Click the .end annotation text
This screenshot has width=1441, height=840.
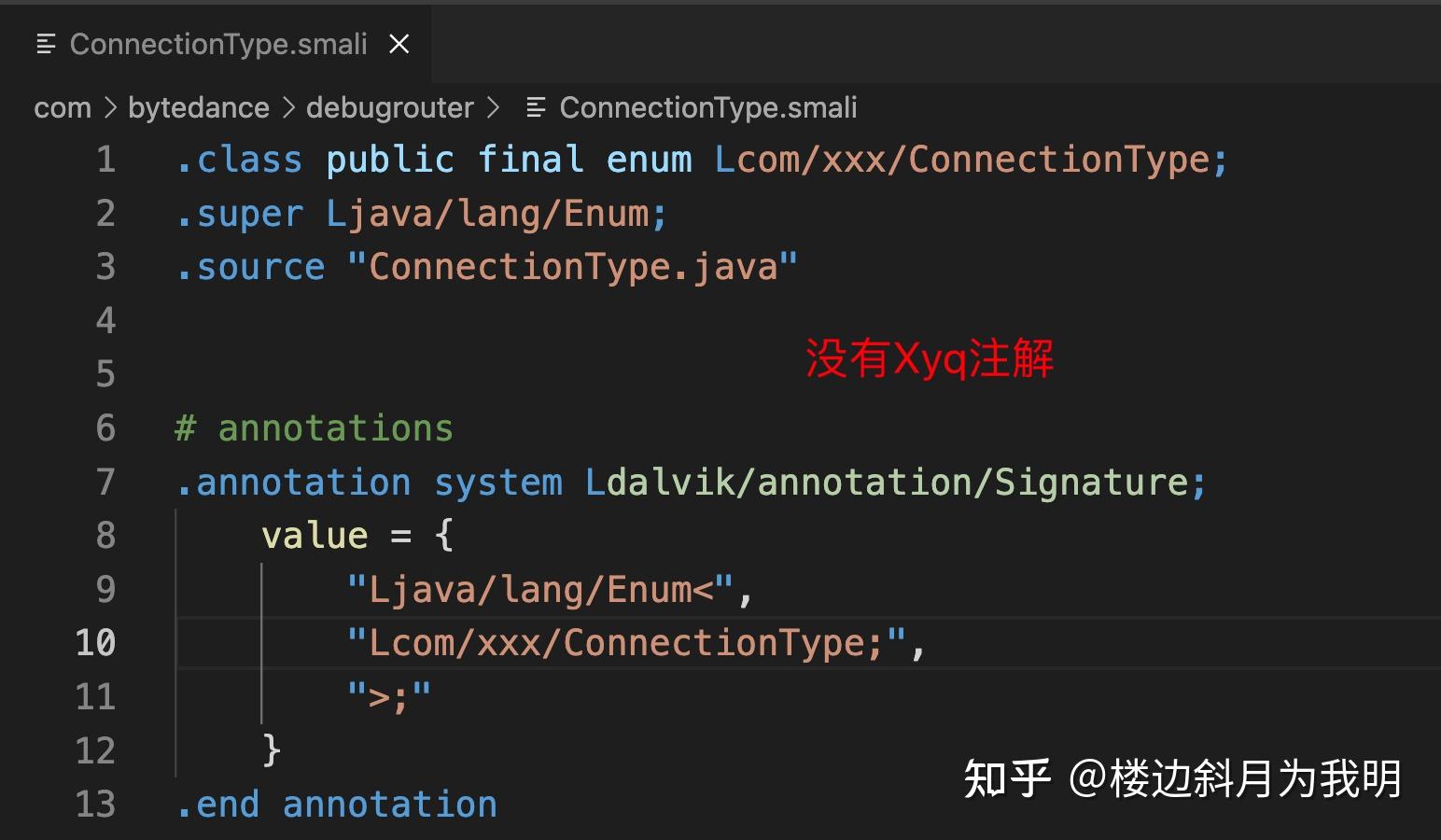pos(337,805)
